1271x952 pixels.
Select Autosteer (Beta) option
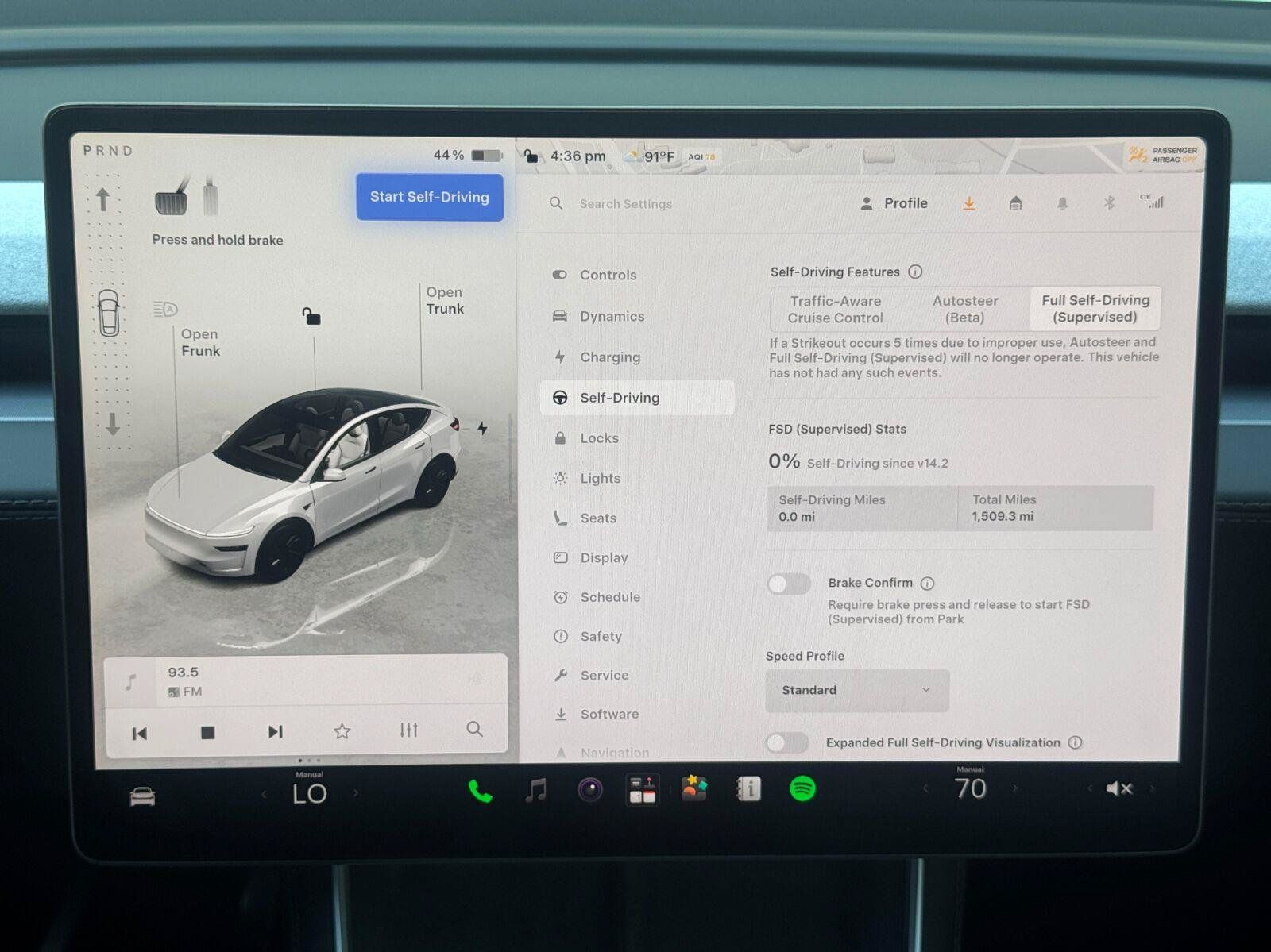coord(965,309)
